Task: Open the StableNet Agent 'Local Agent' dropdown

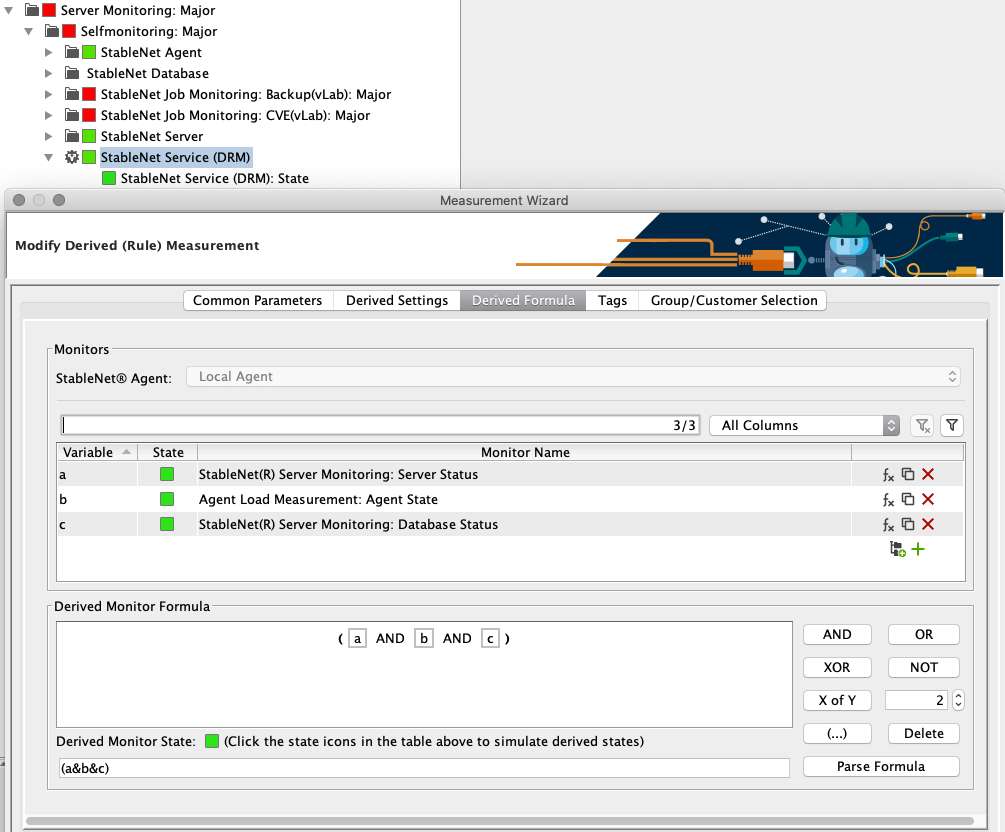Action: point(573,377)
